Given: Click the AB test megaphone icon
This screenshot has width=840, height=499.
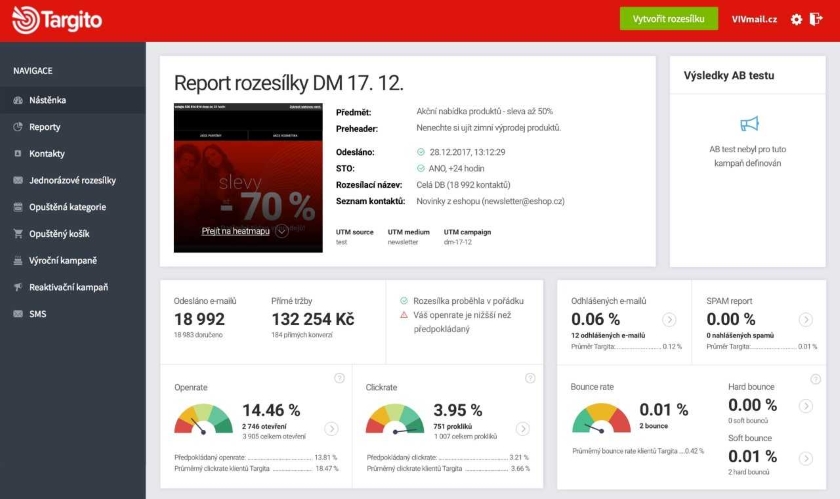Looking at the screenshot, I should (749, 124).
